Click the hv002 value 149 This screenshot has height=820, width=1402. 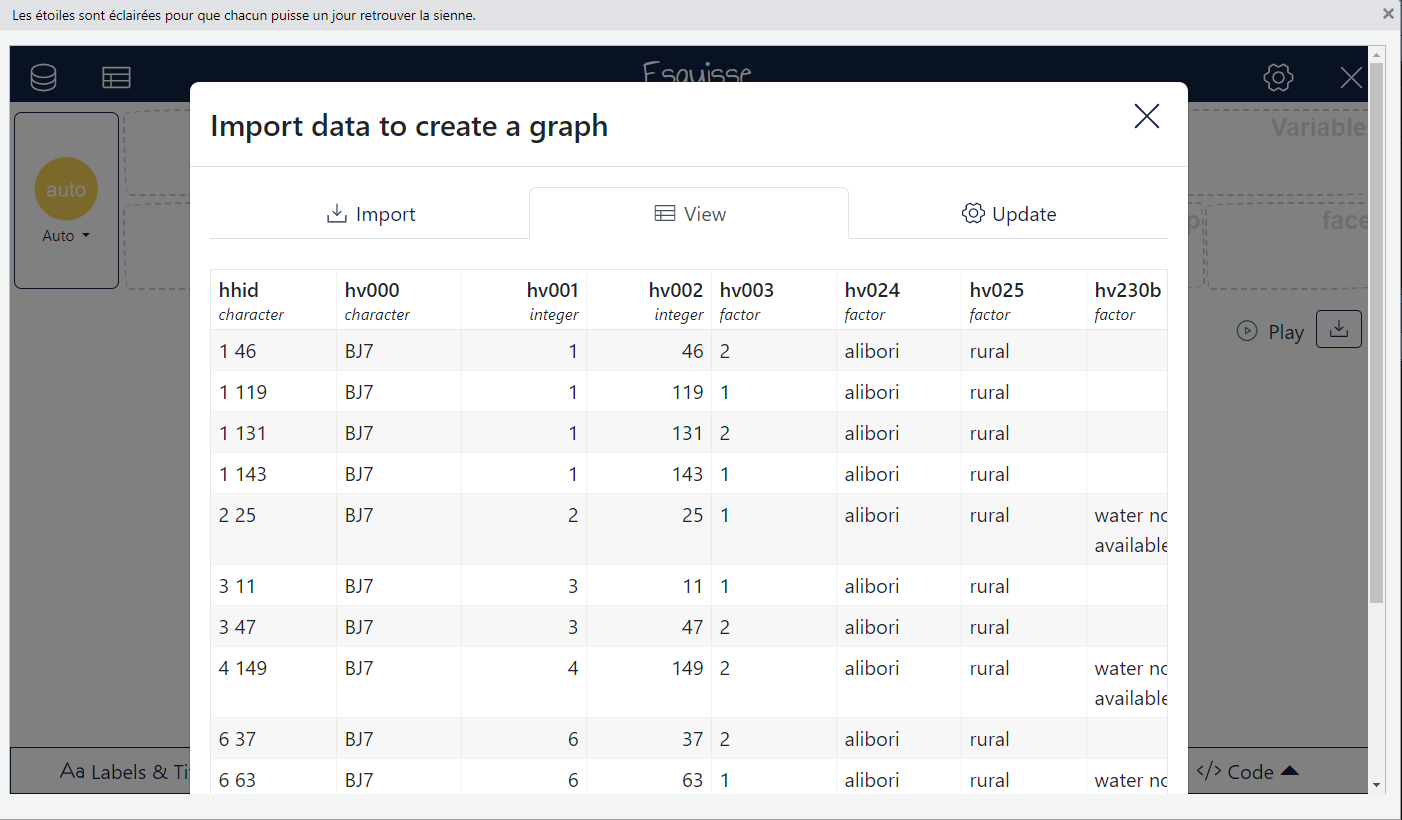tap(687, 668)
